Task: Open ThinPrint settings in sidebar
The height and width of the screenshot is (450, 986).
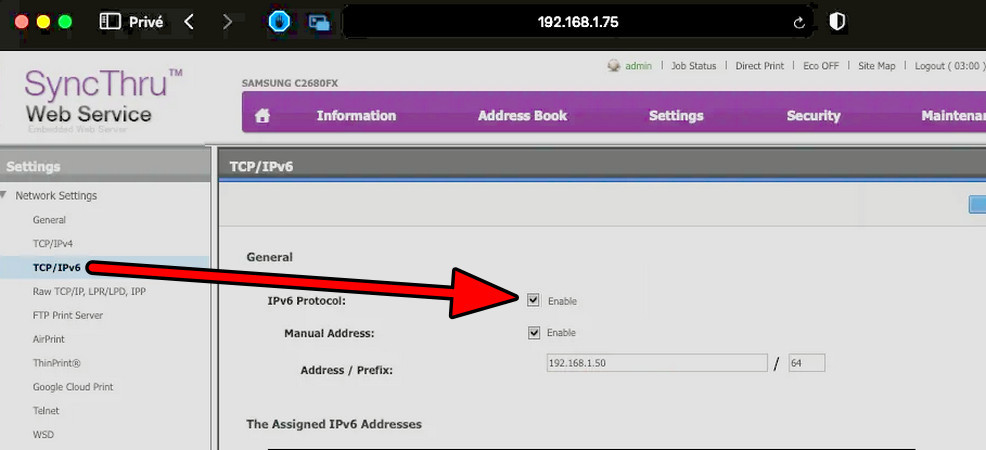Action: tap(57, 363)
